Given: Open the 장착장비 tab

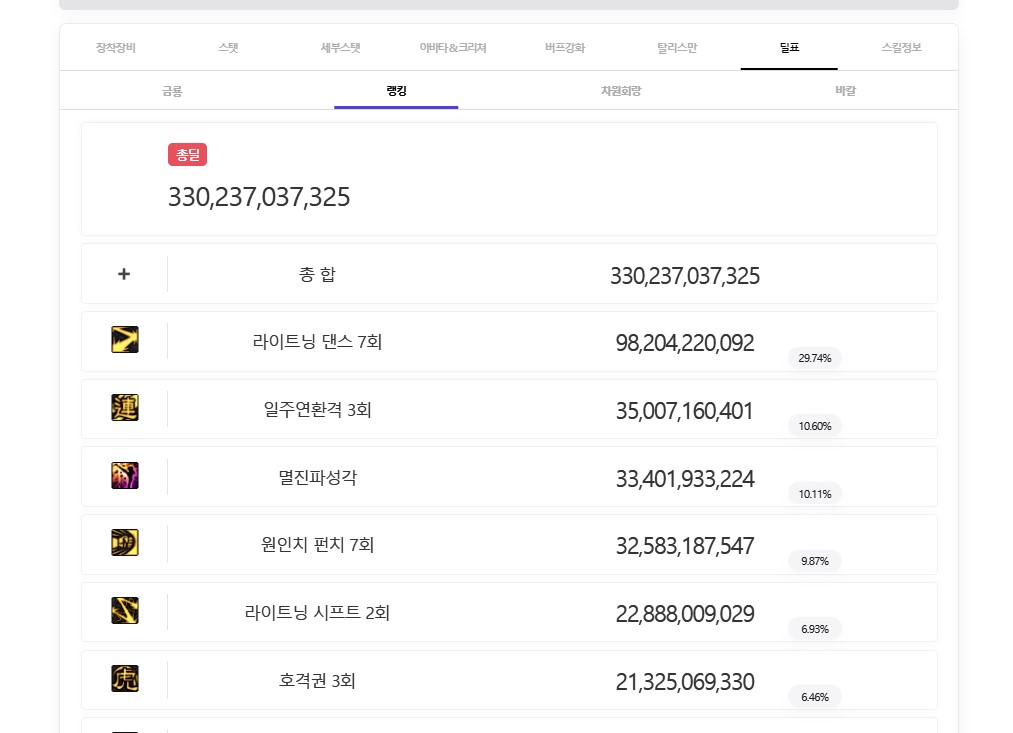Looking at the screenshot, I should click(x=115, y=48).
